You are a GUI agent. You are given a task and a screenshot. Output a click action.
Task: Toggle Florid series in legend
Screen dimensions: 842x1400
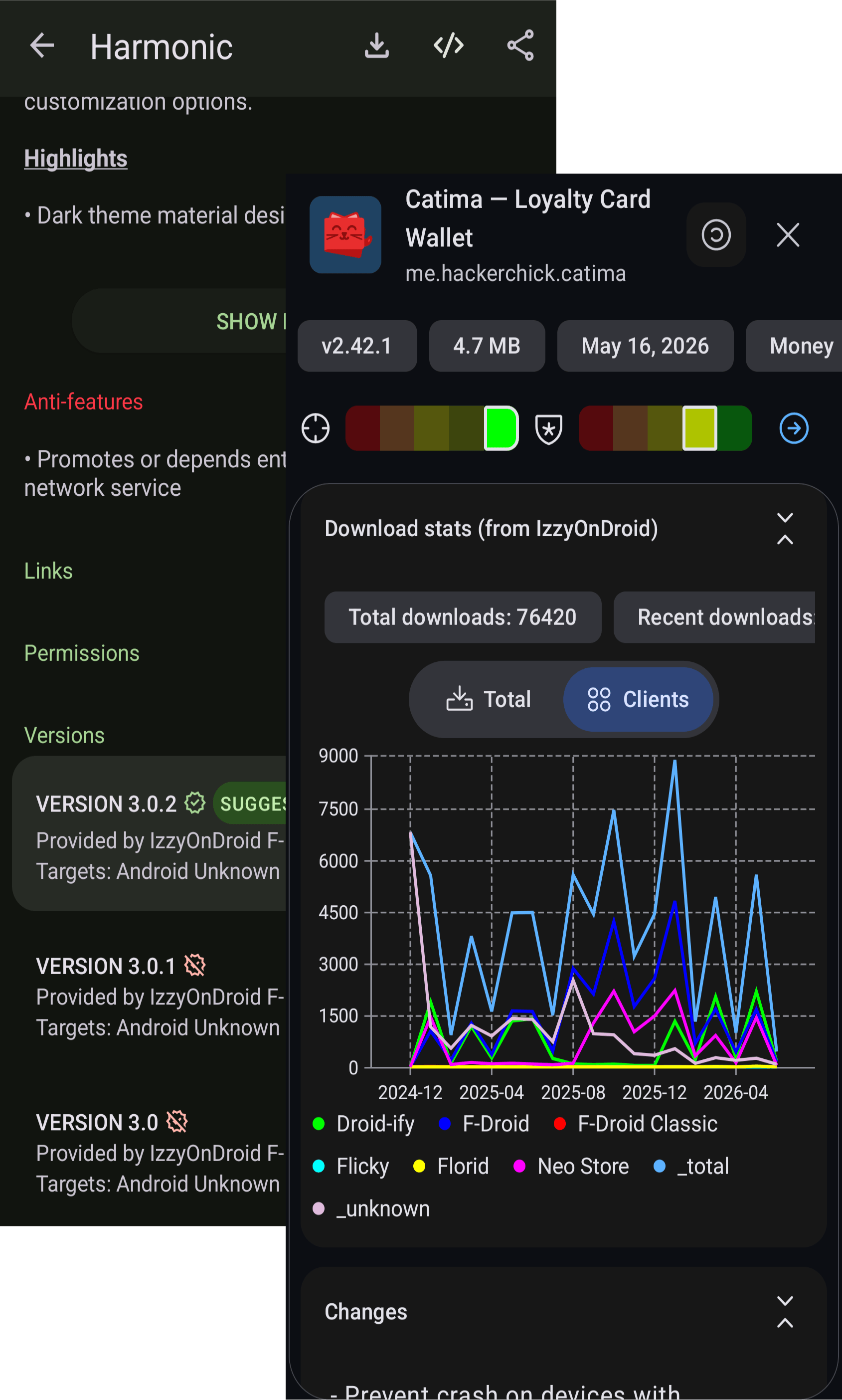tap(451, 1166)
